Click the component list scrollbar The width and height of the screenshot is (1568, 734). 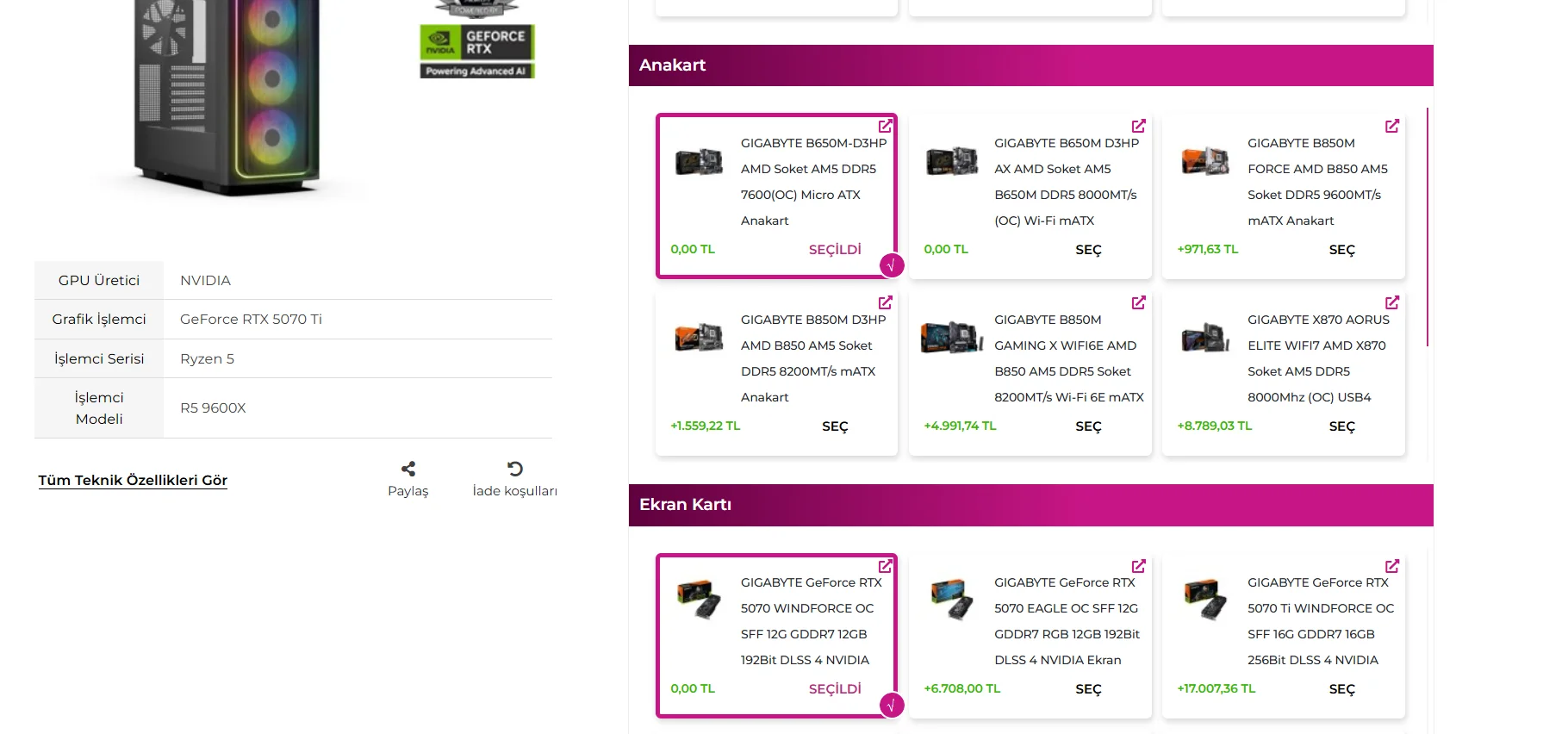1428,227
